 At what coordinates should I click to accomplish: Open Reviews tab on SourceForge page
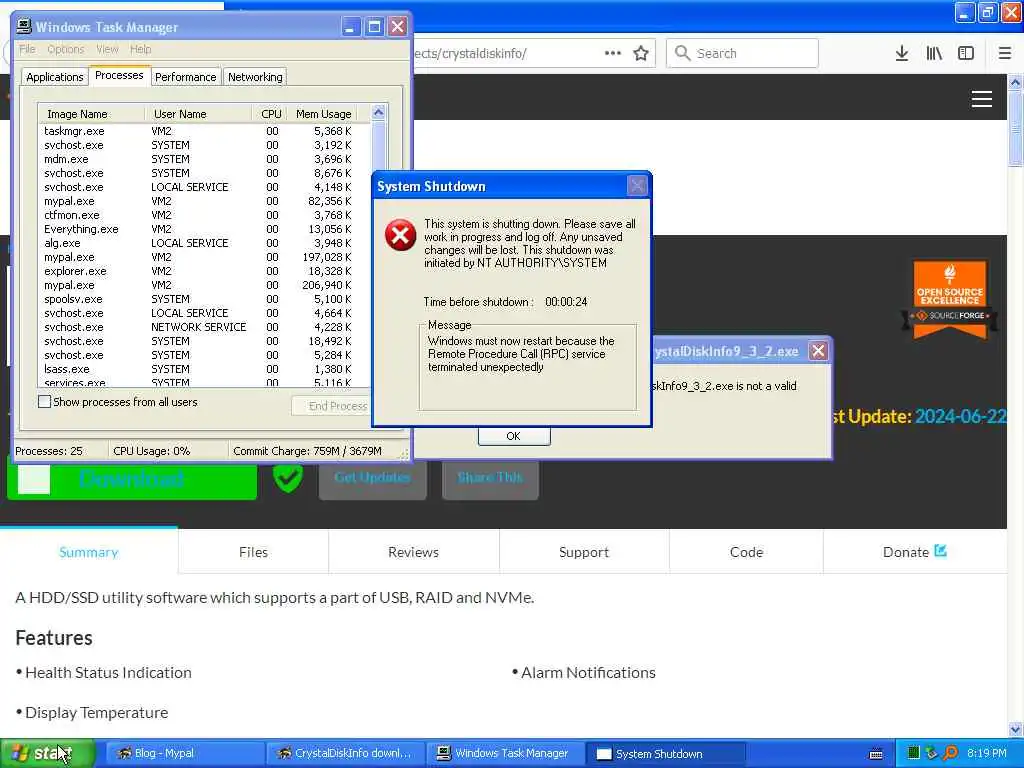point(413,552)
